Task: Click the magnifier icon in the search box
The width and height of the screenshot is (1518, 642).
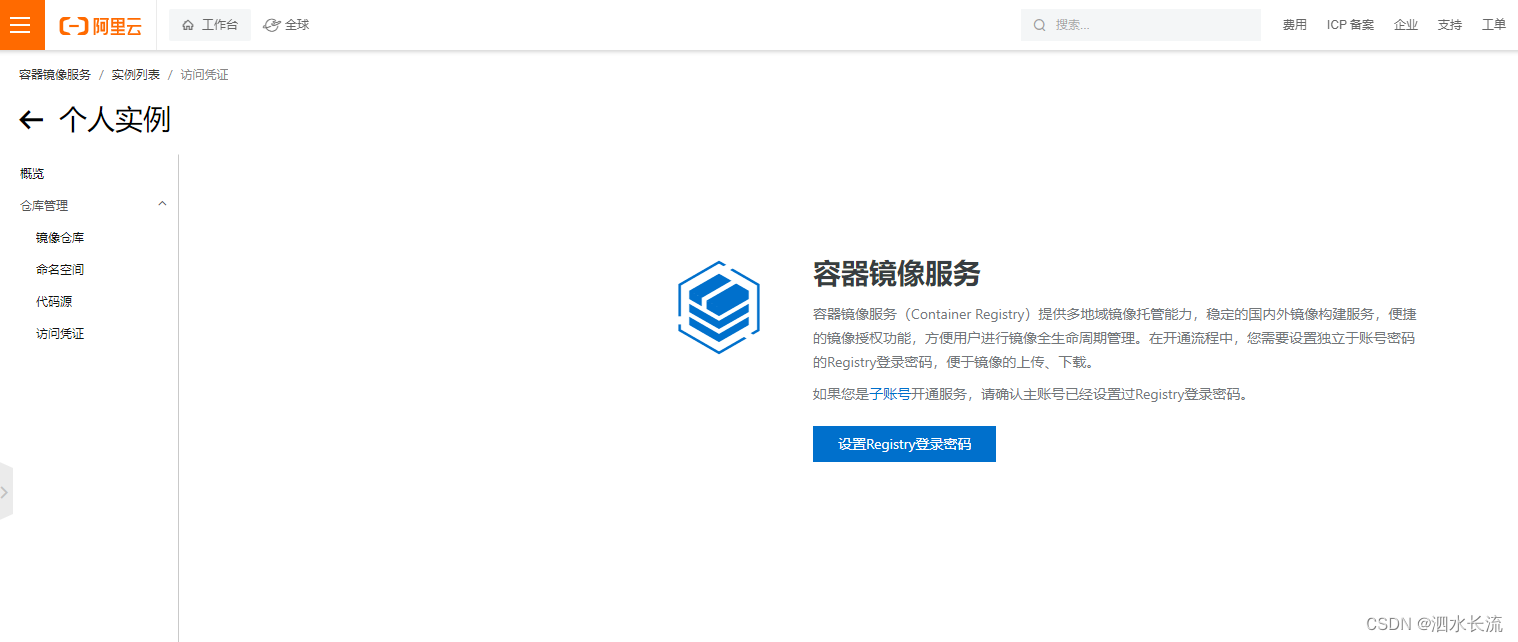Action: pyautogui.click(x=1040, y=25)
